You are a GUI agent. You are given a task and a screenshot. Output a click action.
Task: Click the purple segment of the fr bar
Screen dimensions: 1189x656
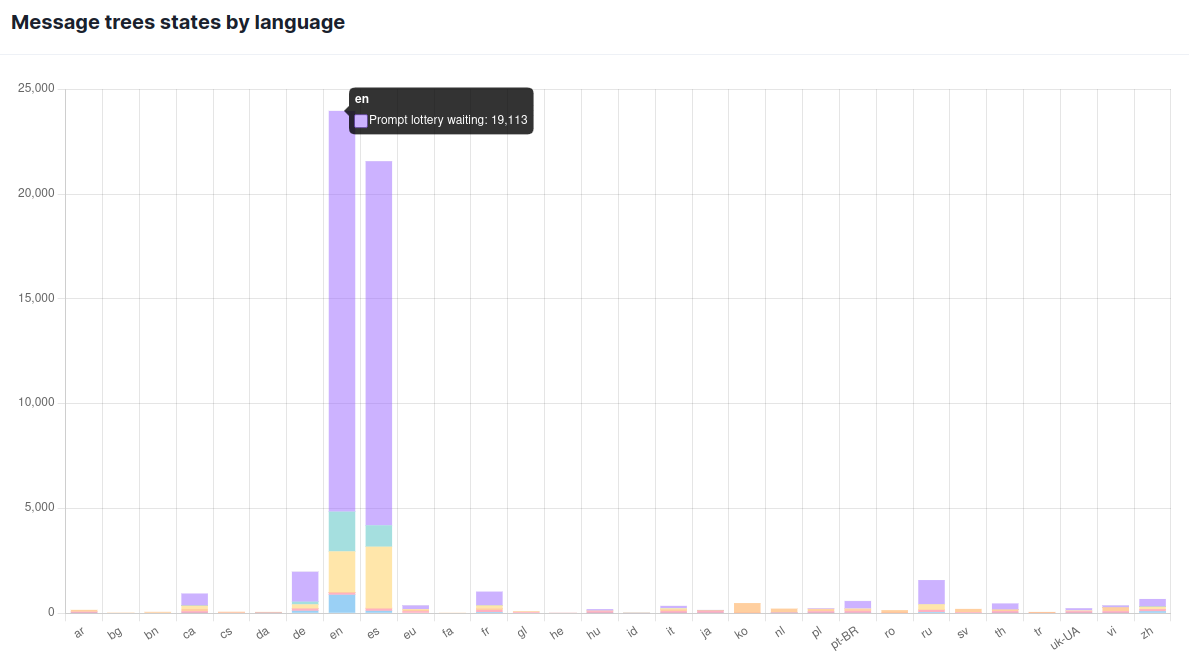pyautogui.click(x=489, y=598)
